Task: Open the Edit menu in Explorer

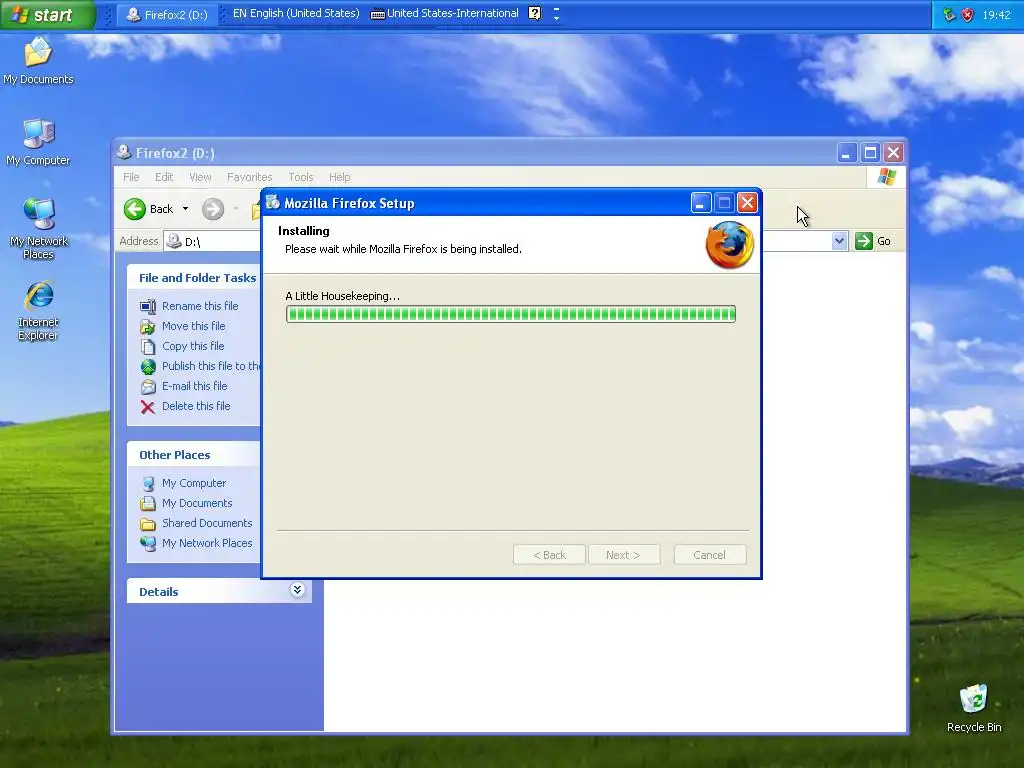Action: click(x=164, y=177)
